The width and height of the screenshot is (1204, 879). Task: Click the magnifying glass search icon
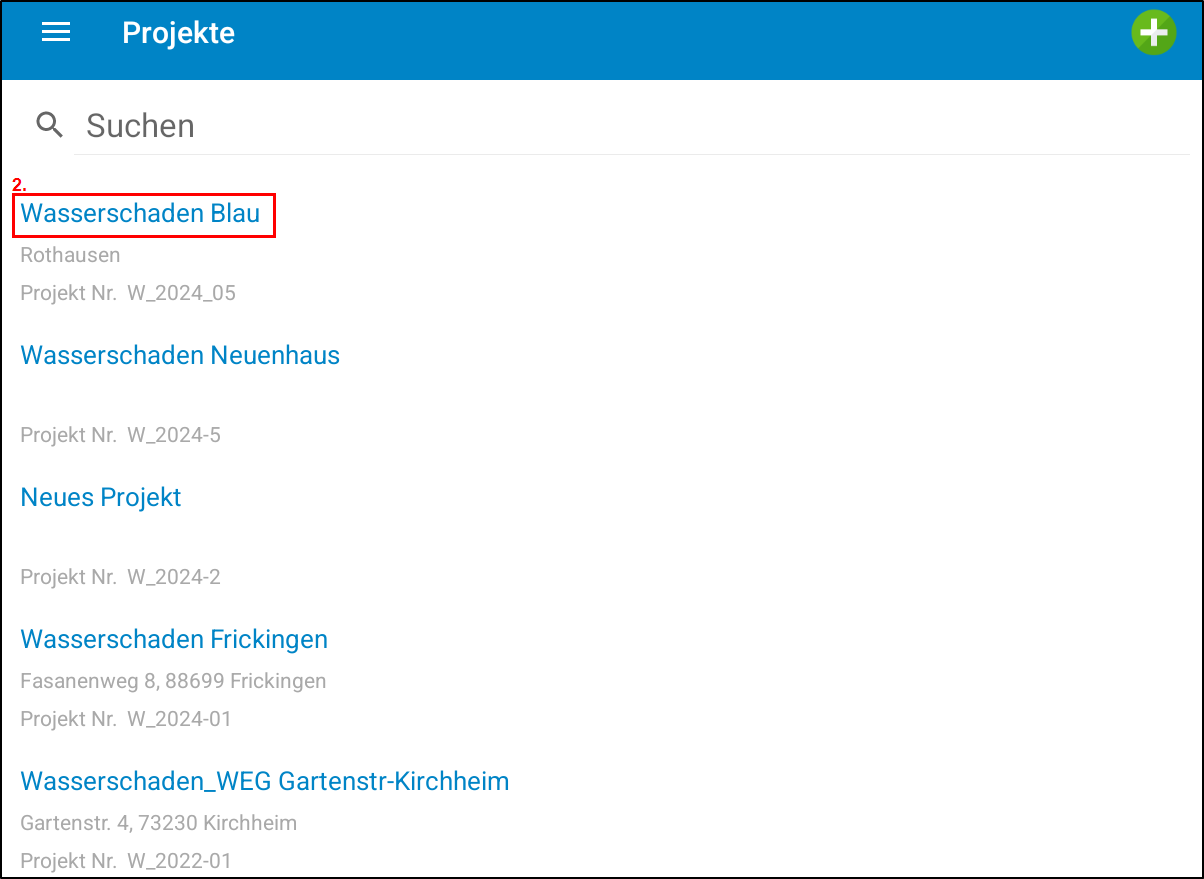[49, 125]
